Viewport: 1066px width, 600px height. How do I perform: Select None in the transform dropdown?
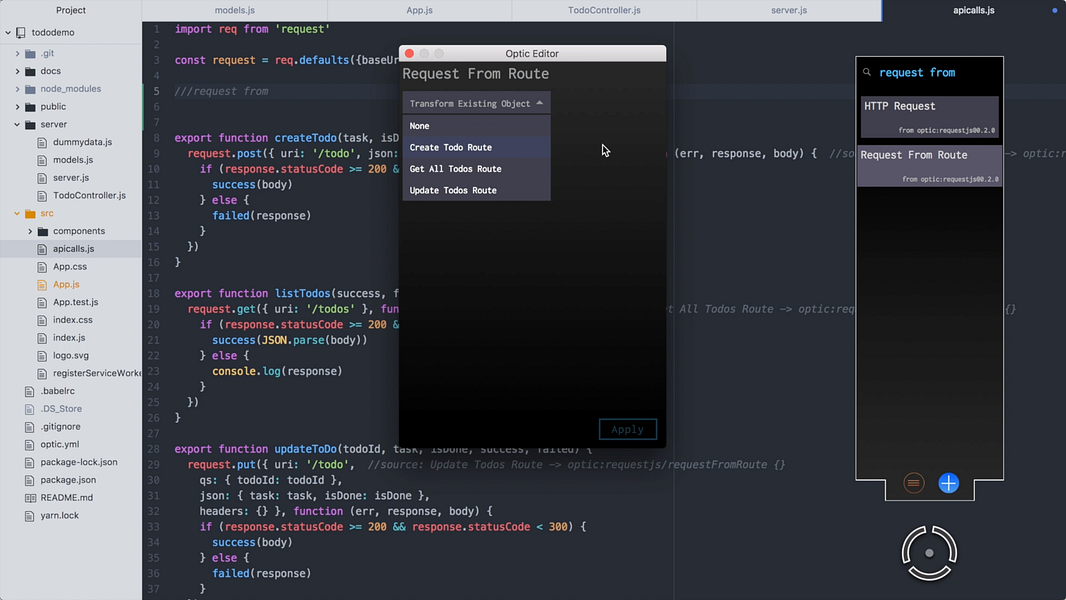(x=477, y=126)
